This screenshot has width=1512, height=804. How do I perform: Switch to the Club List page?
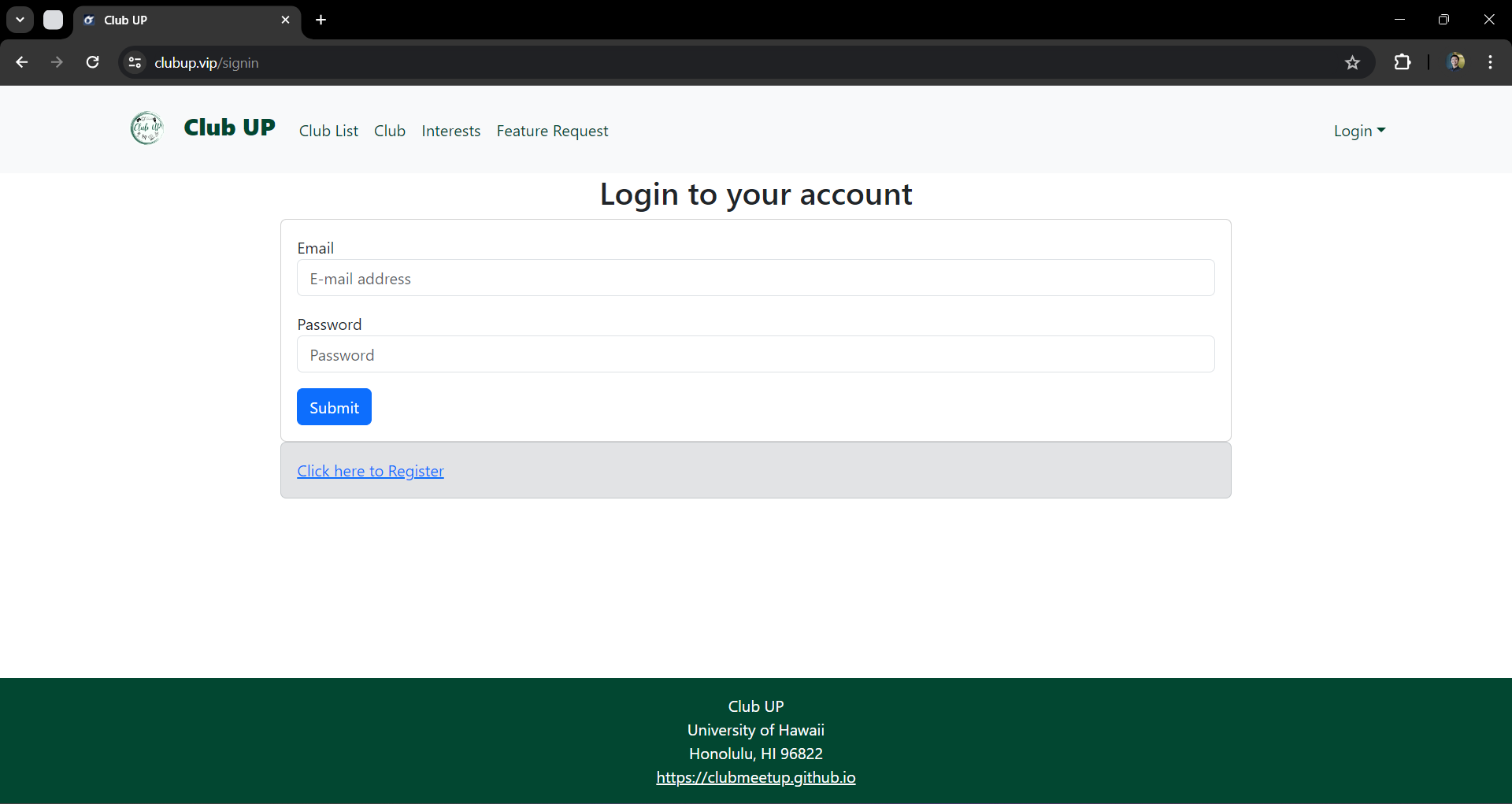(328, 131)
